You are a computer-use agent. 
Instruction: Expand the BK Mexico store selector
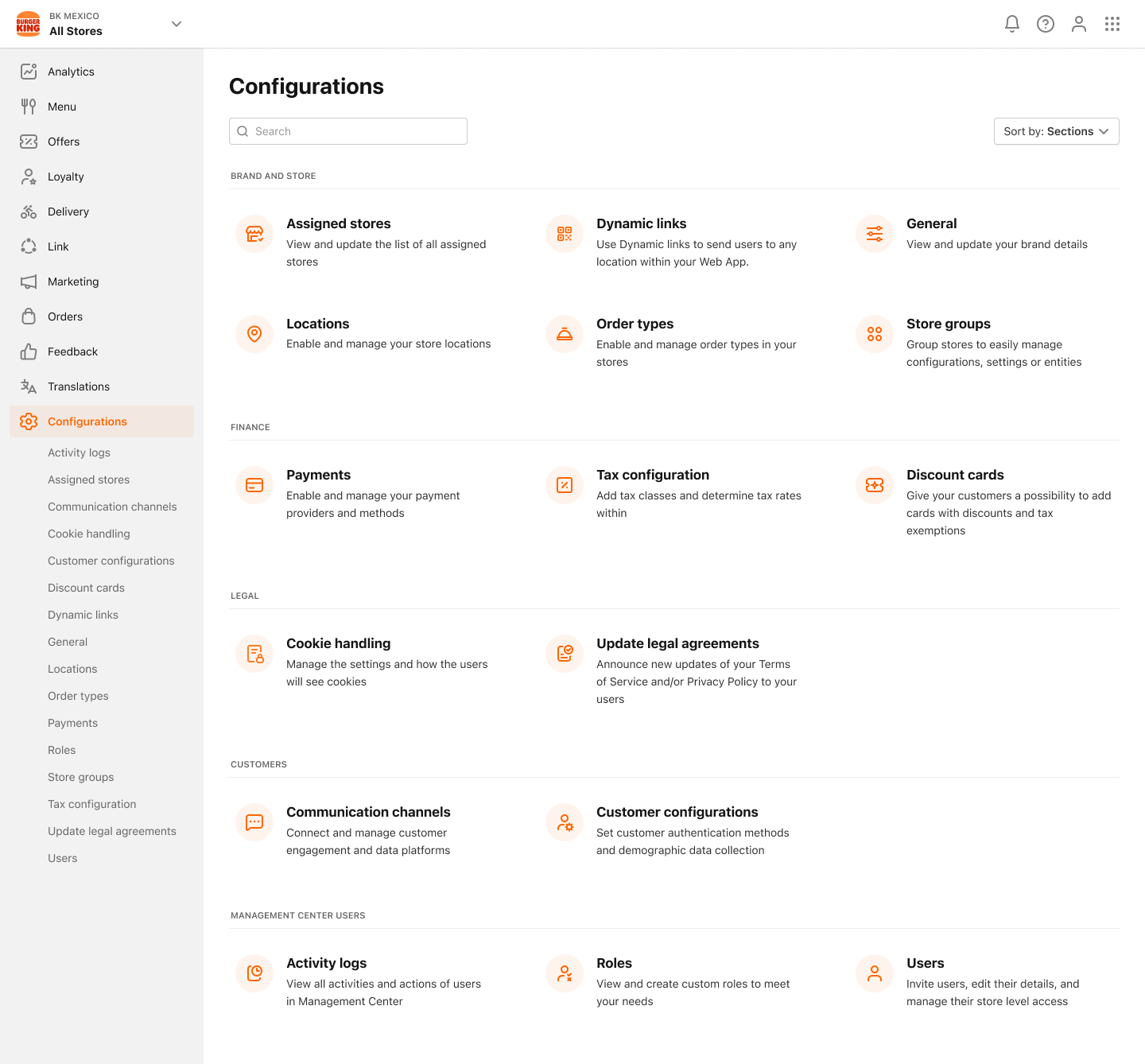176,24
